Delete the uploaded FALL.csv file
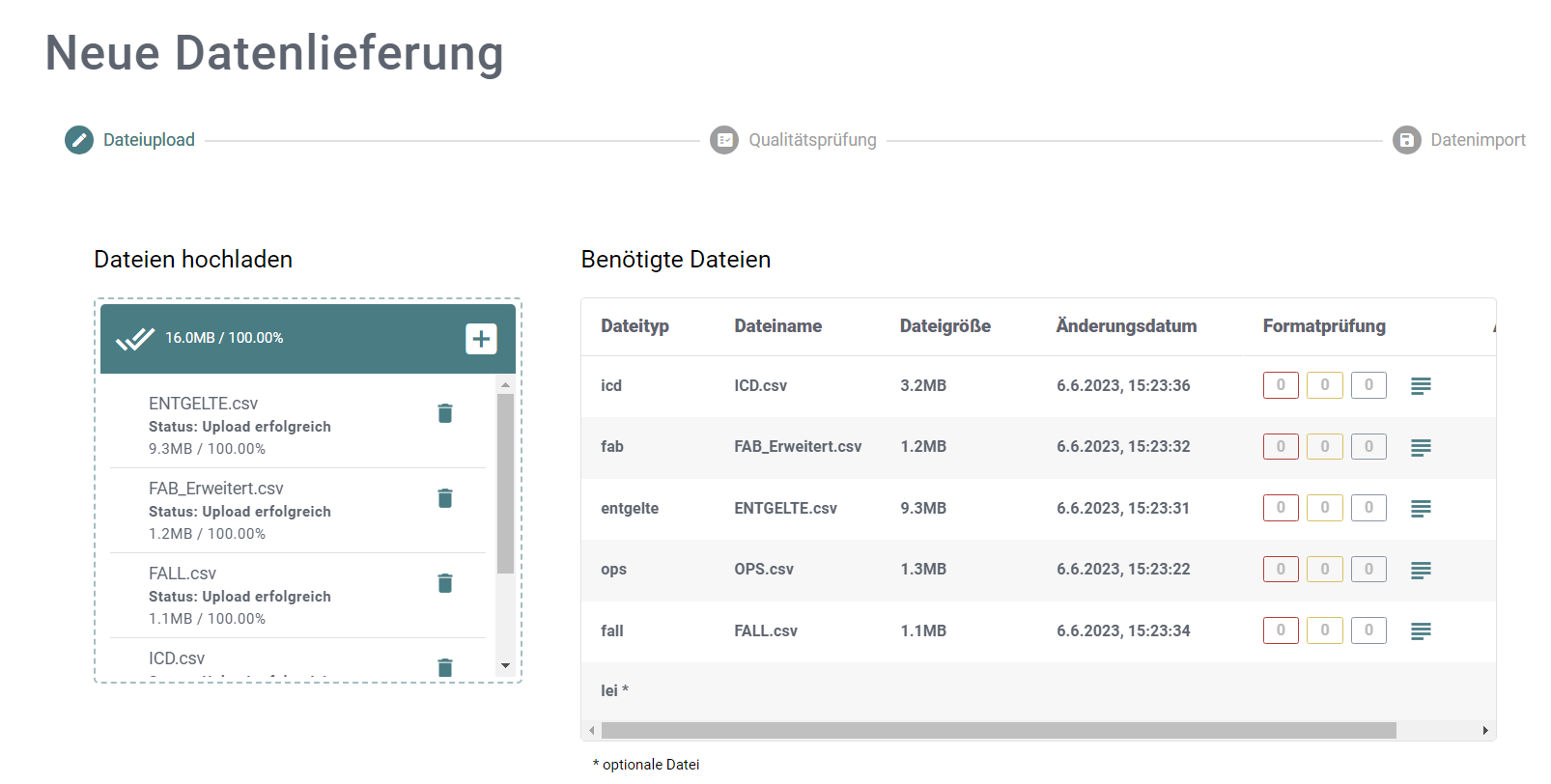Viewport: 1551px width, 784px height. (445, 583)
